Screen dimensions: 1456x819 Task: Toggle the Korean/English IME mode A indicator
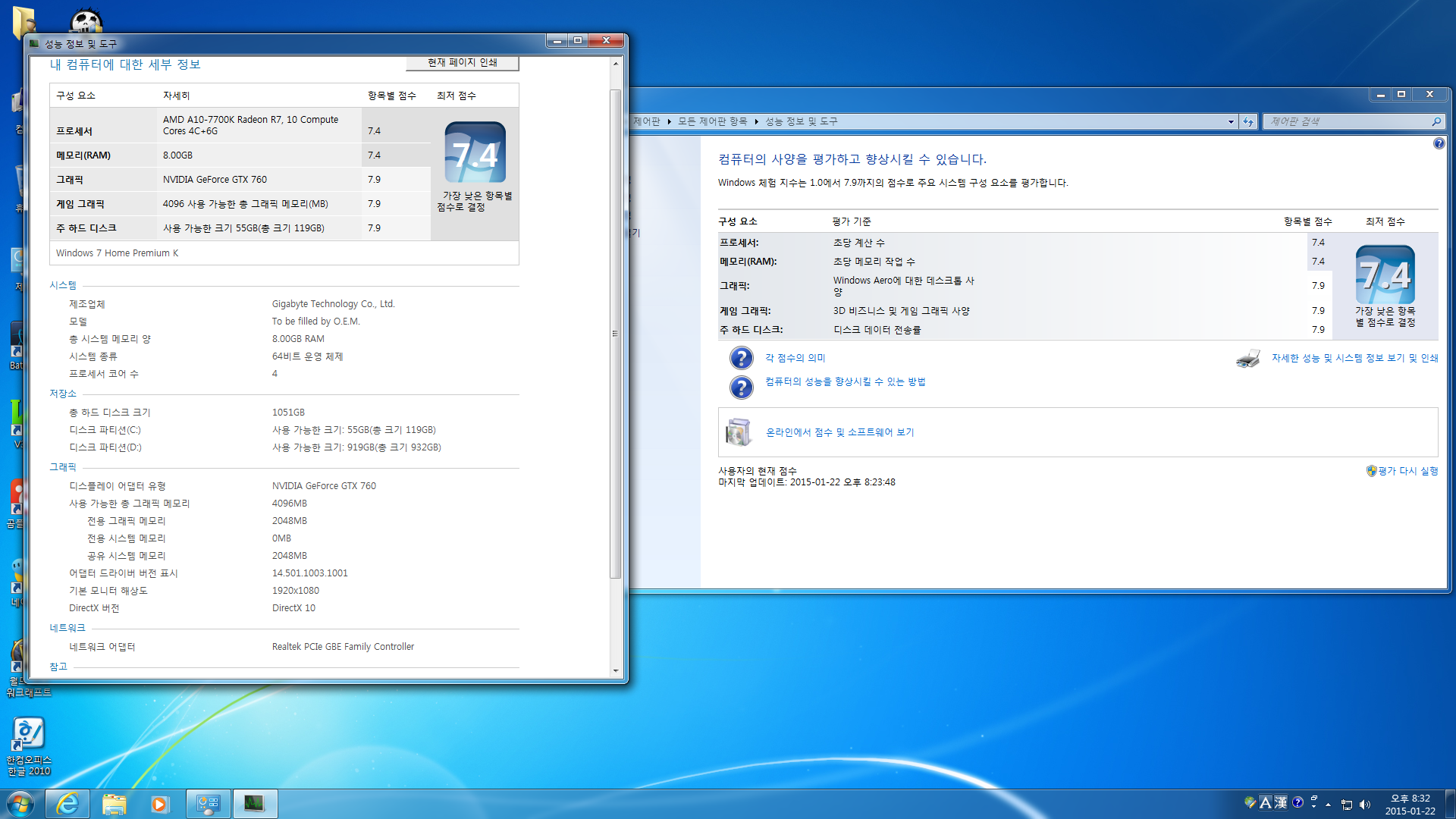pyautogui.click(x=1265, y=802)
